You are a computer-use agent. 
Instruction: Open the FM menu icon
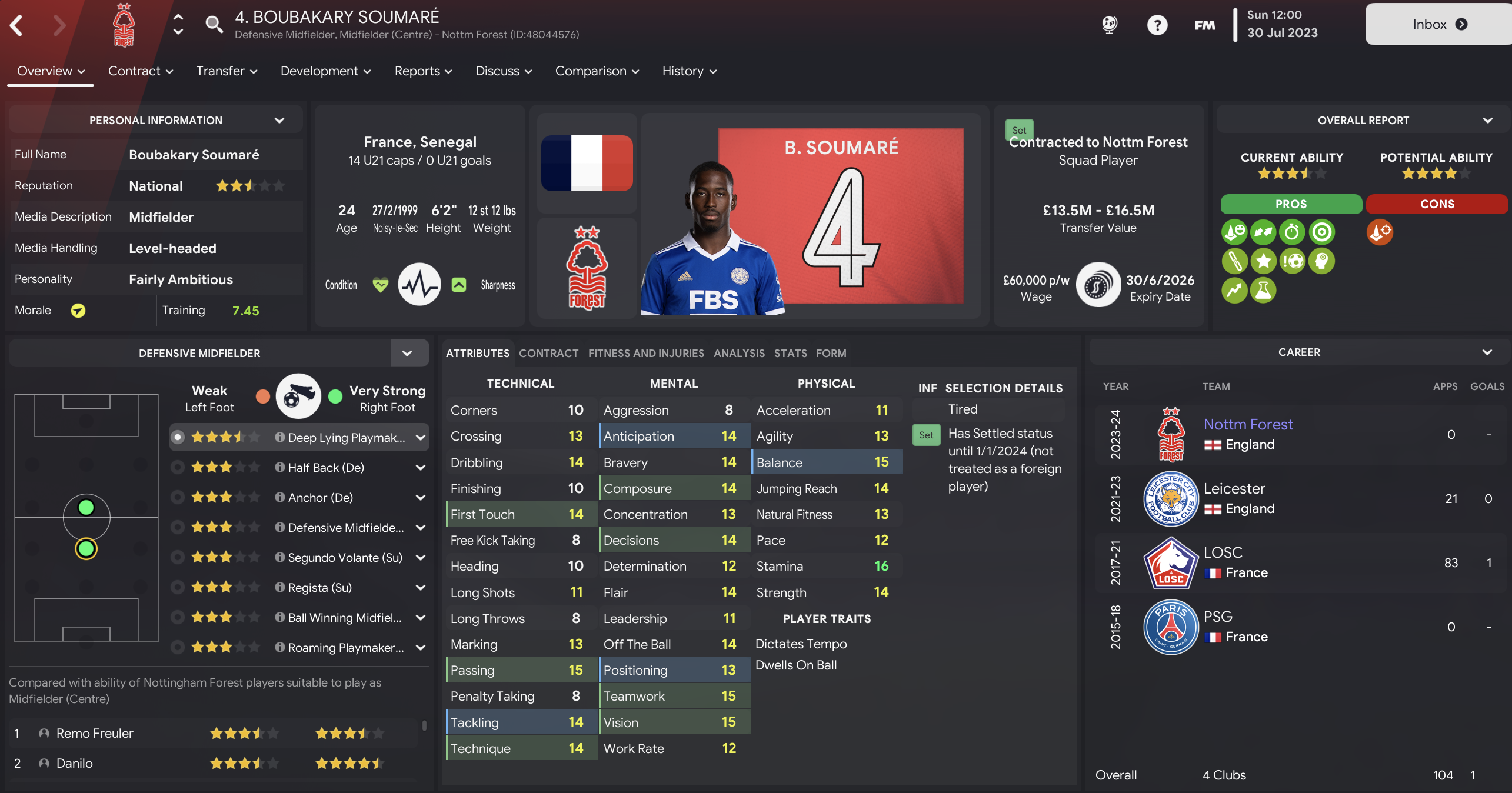pos(1204,25)
